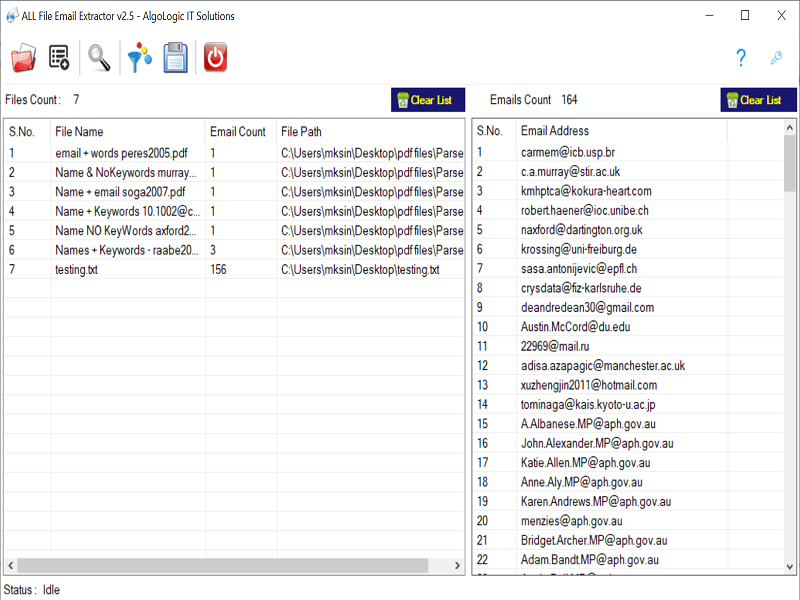Open the email filter funnel icon

pos(139,59)
